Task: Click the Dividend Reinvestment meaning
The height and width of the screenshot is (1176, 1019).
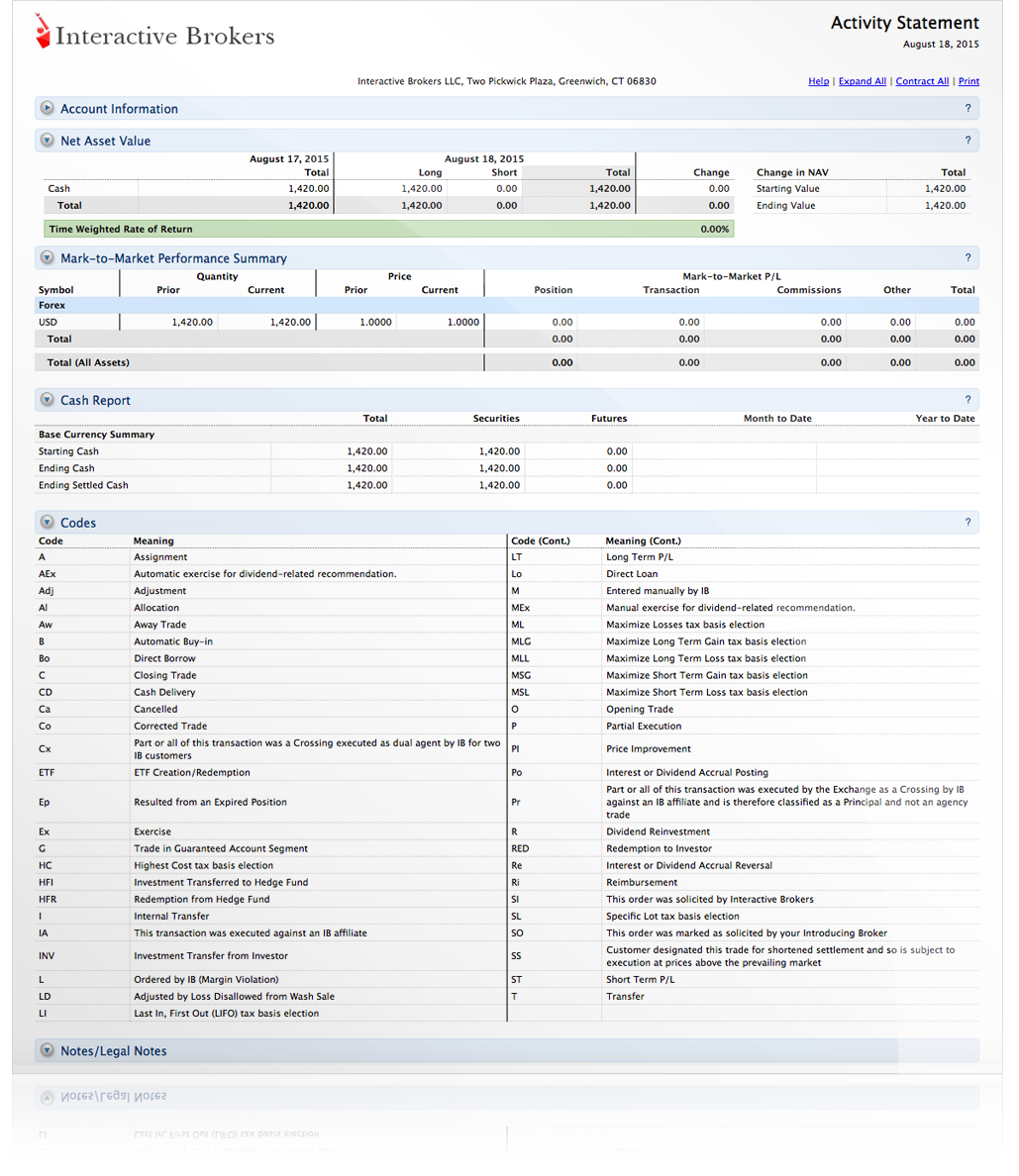Action: pyautogui.click(x=659, y=832)
